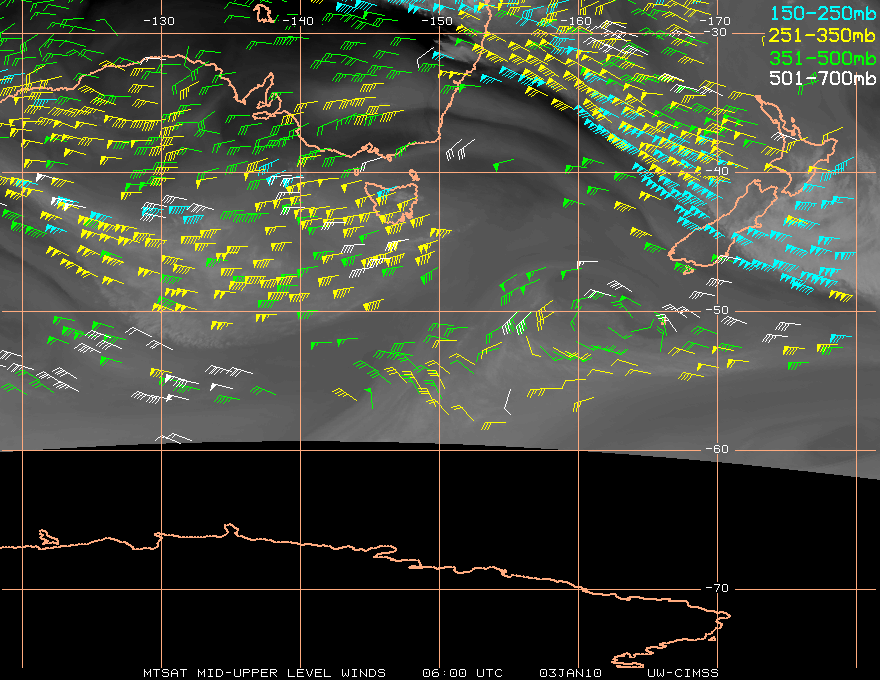
Task: Click the UW-CIMSS credit text
Action: pyautogui.click(x=682, y=673)
